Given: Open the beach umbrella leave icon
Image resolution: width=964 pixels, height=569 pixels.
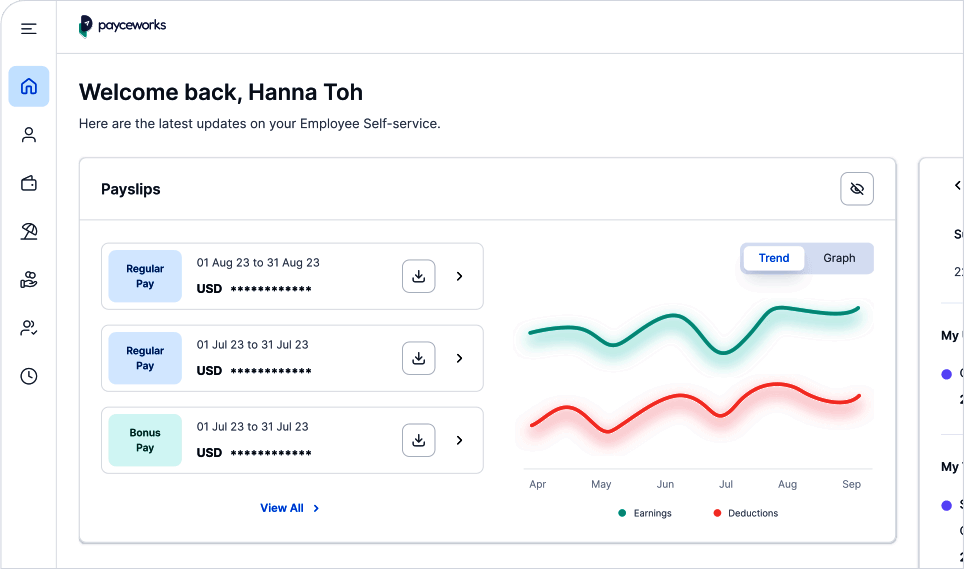Looking at the screenshot, I should click(x=29, y=232).
